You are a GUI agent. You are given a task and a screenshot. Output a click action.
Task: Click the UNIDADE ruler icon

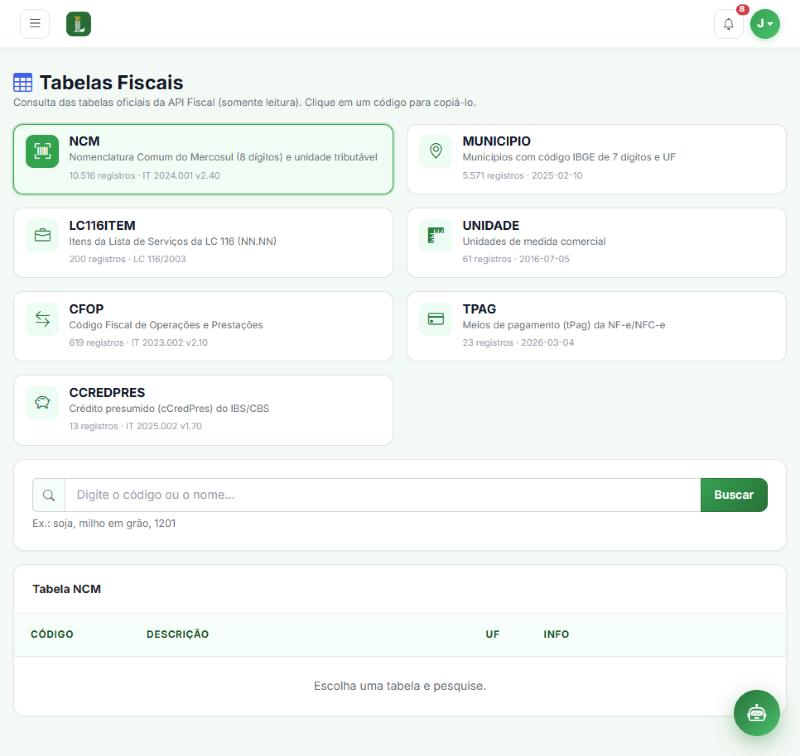[x=436, y=235]
